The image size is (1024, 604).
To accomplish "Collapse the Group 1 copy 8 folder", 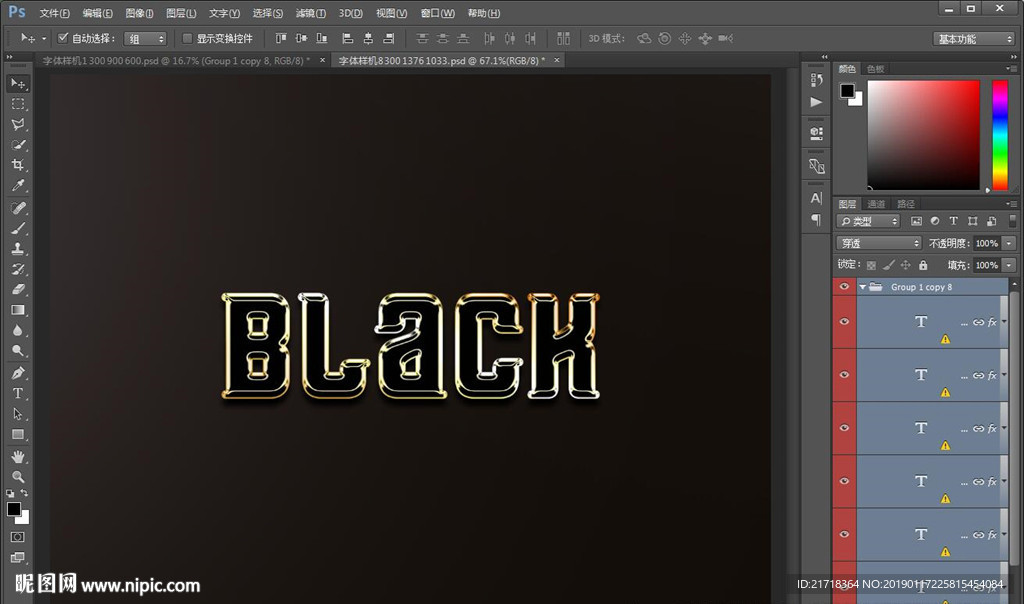I will pyautogui.click(x=862, y=287).
